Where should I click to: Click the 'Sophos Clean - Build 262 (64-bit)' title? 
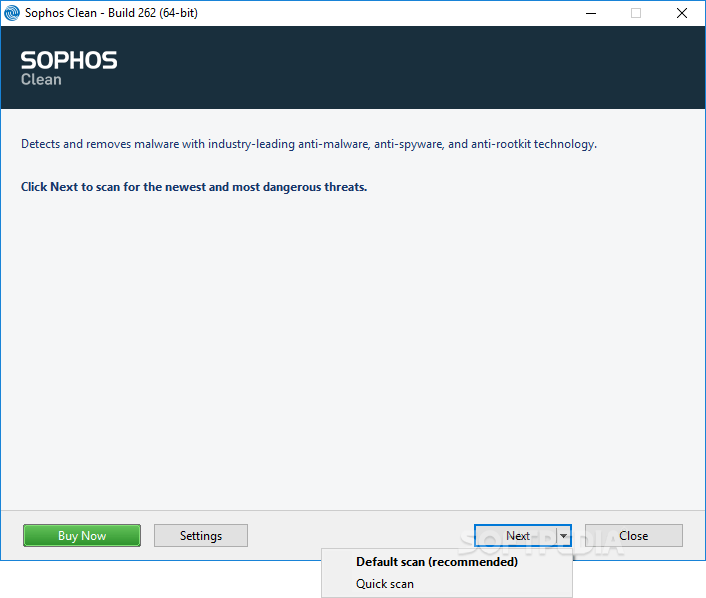[x=111, y=13]
